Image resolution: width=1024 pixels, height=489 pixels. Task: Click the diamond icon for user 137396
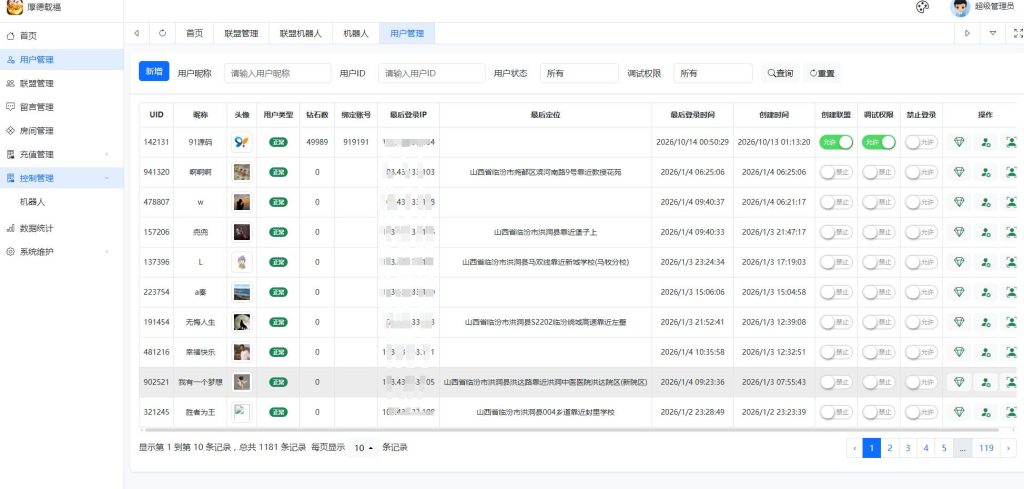[x=959, y=262]
